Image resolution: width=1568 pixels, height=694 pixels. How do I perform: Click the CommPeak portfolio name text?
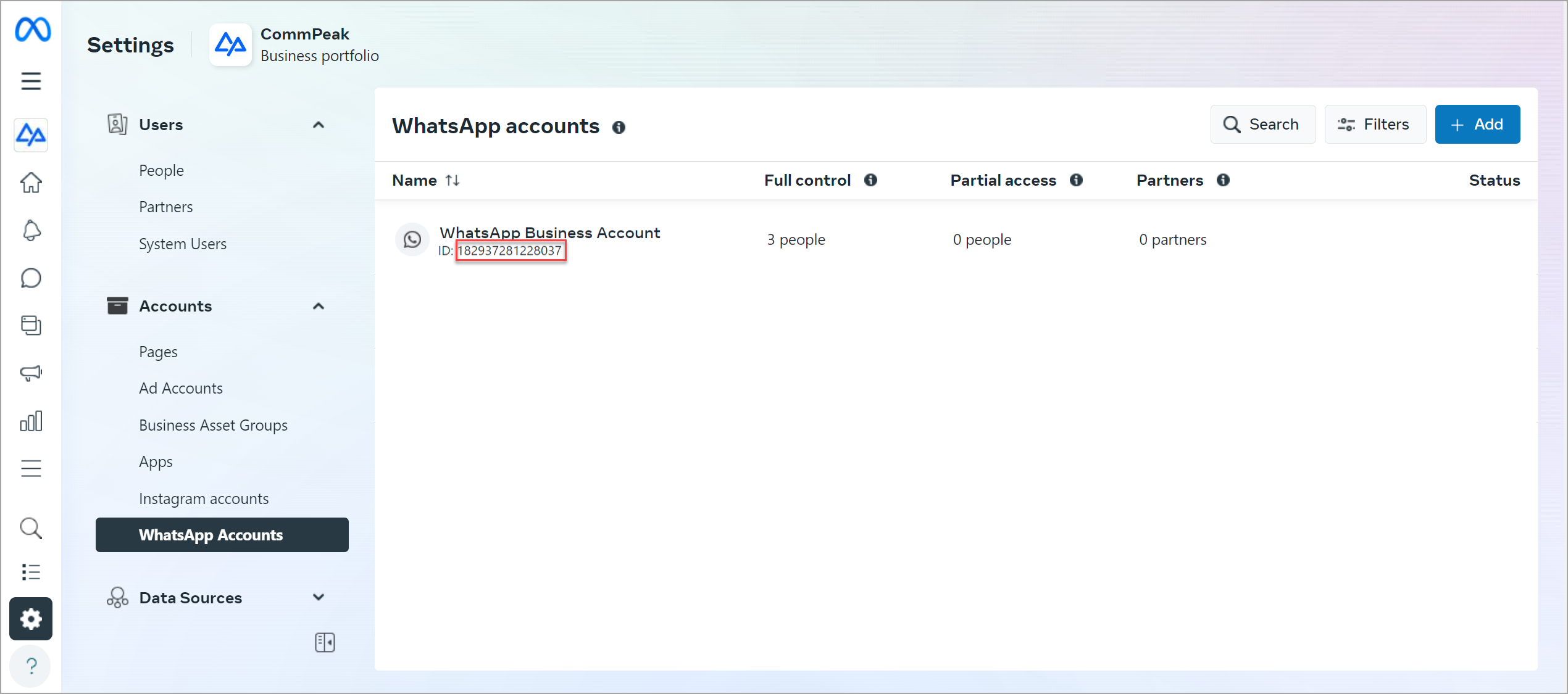click(305, 34)
